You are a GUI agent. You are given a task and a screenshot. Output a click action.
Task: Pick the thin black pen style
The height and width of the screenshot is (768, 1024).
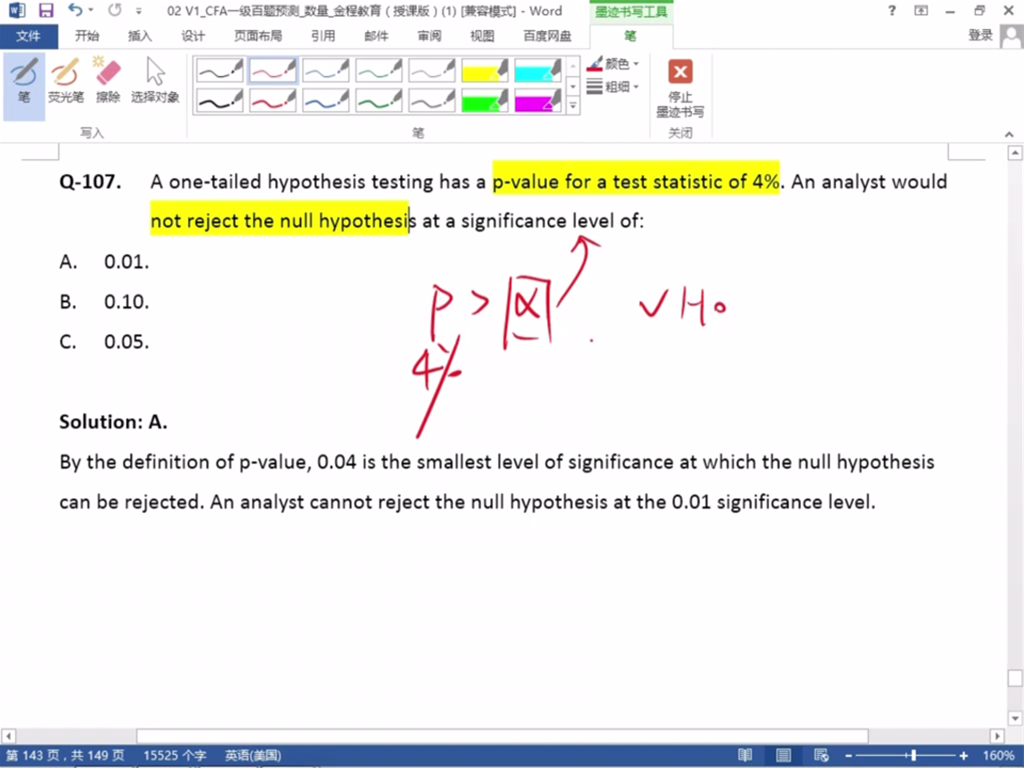pyautogui.click(x=219, y=71)
